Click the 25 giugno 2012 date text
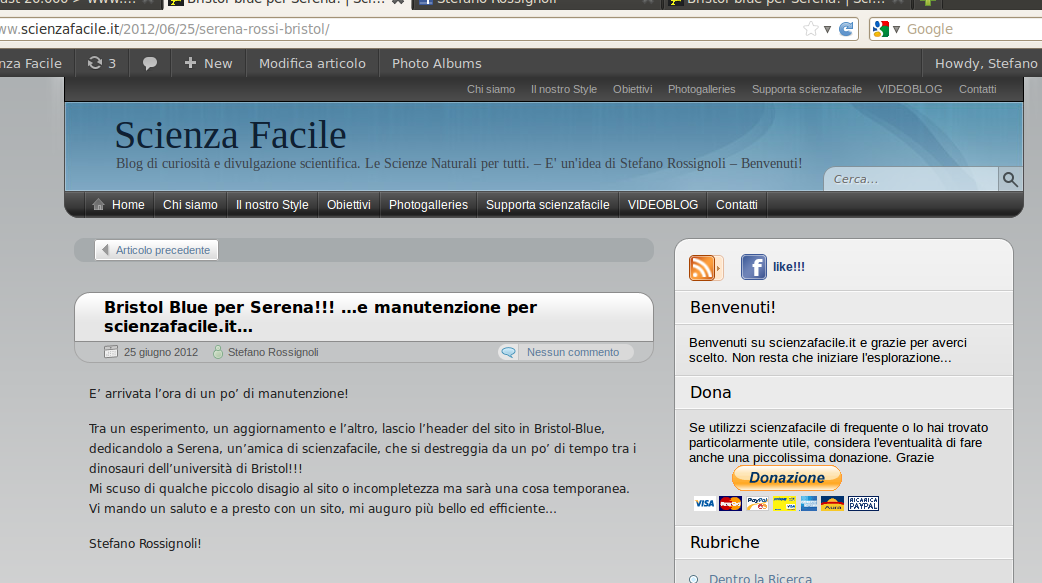 tap(161, 352)
